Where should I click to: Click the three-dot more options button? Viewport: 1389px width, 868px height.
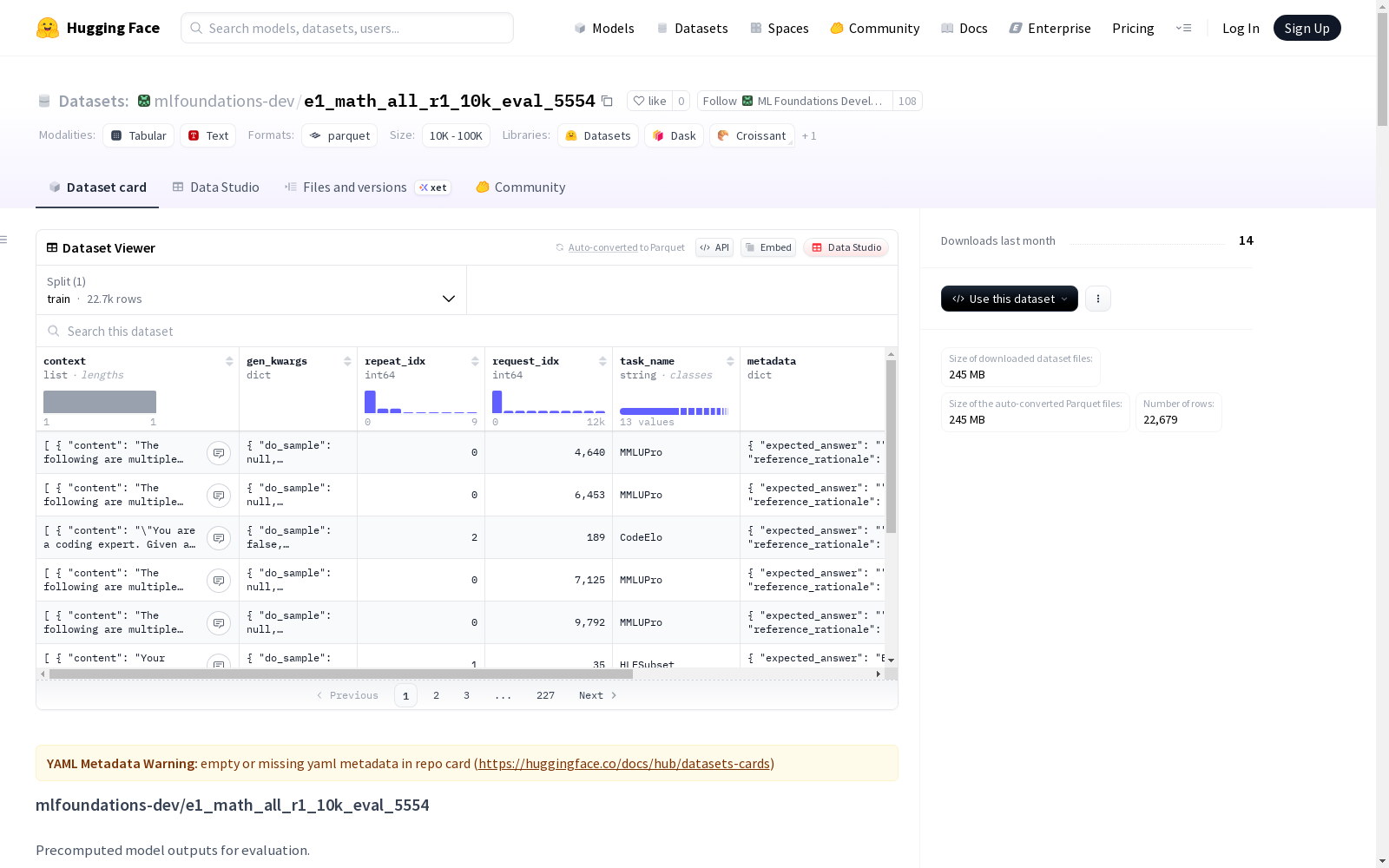click(1098, 299)
